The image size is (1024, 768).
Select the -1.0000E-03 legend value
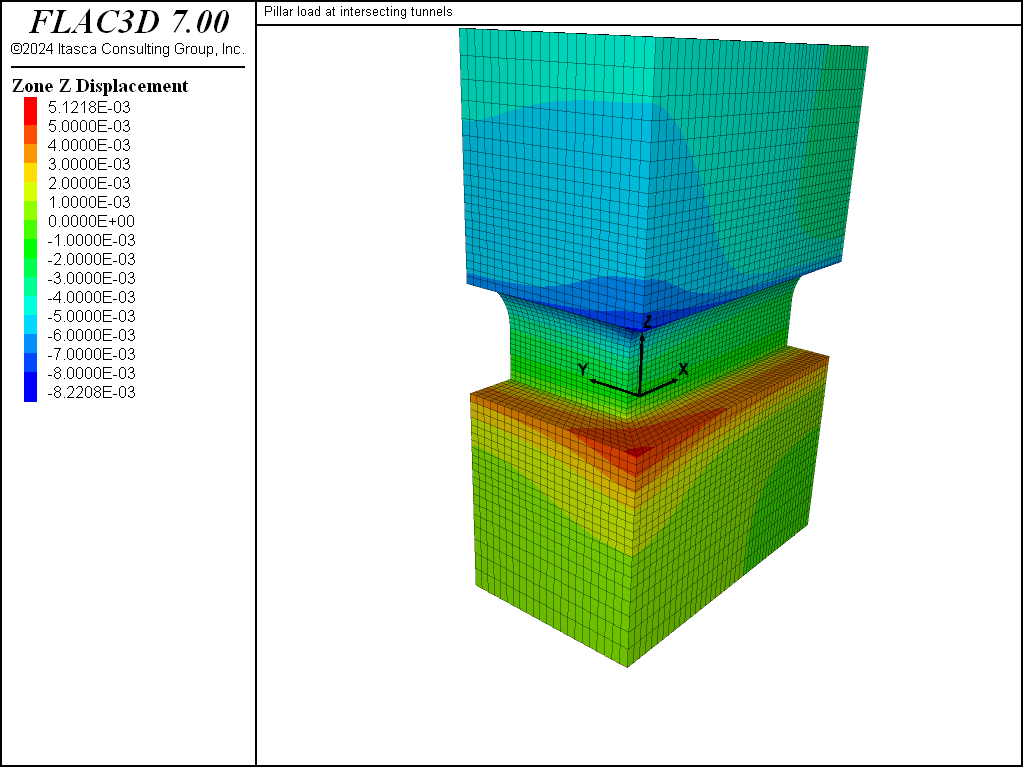91,240
